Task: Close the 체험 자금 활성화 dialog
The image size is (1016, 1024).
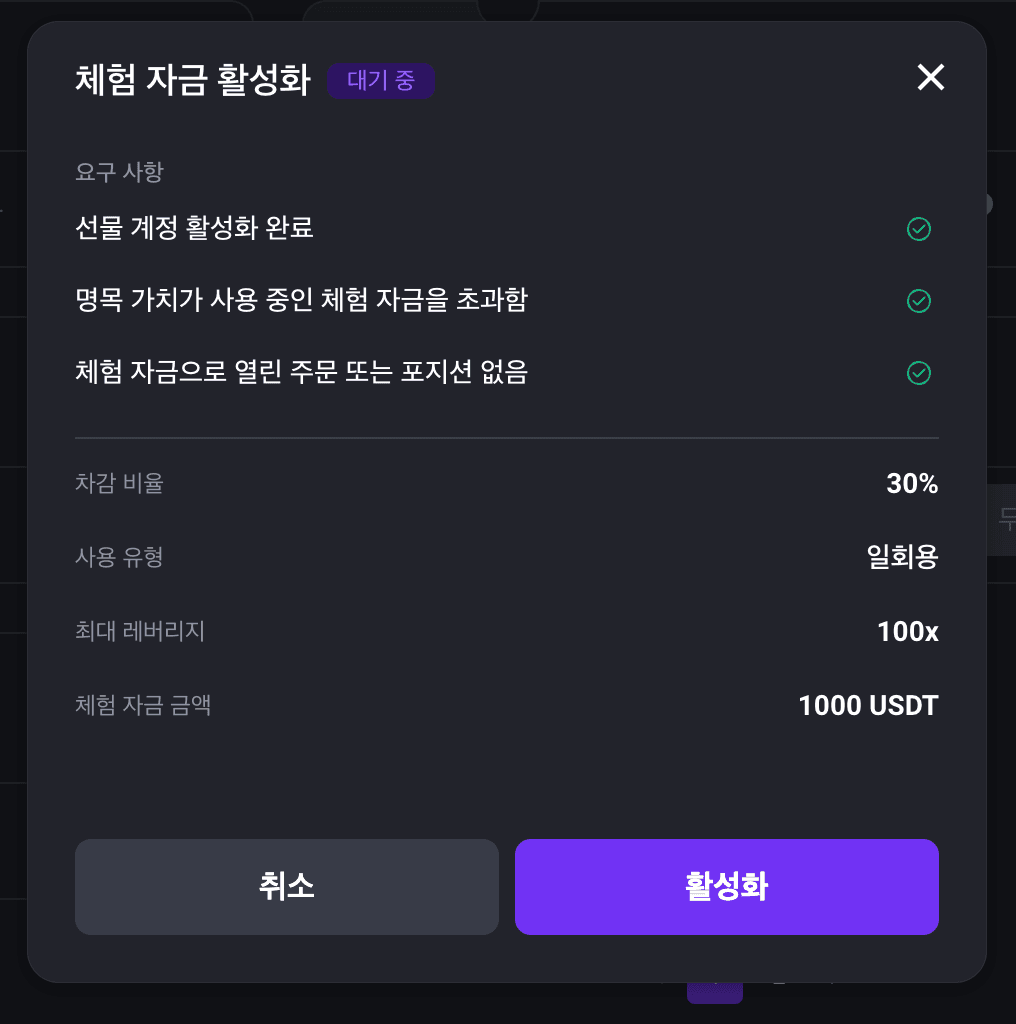Action: coord(930,77)
